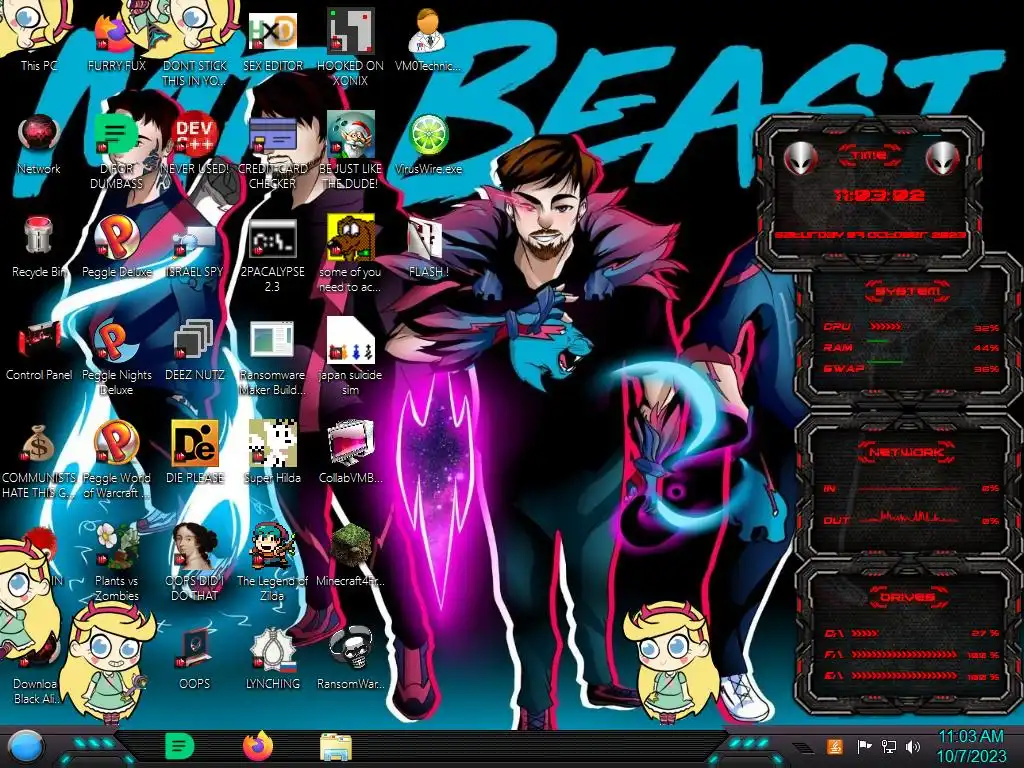Select the DONT STICK THIS IN YO... icon

click(194, 47)
